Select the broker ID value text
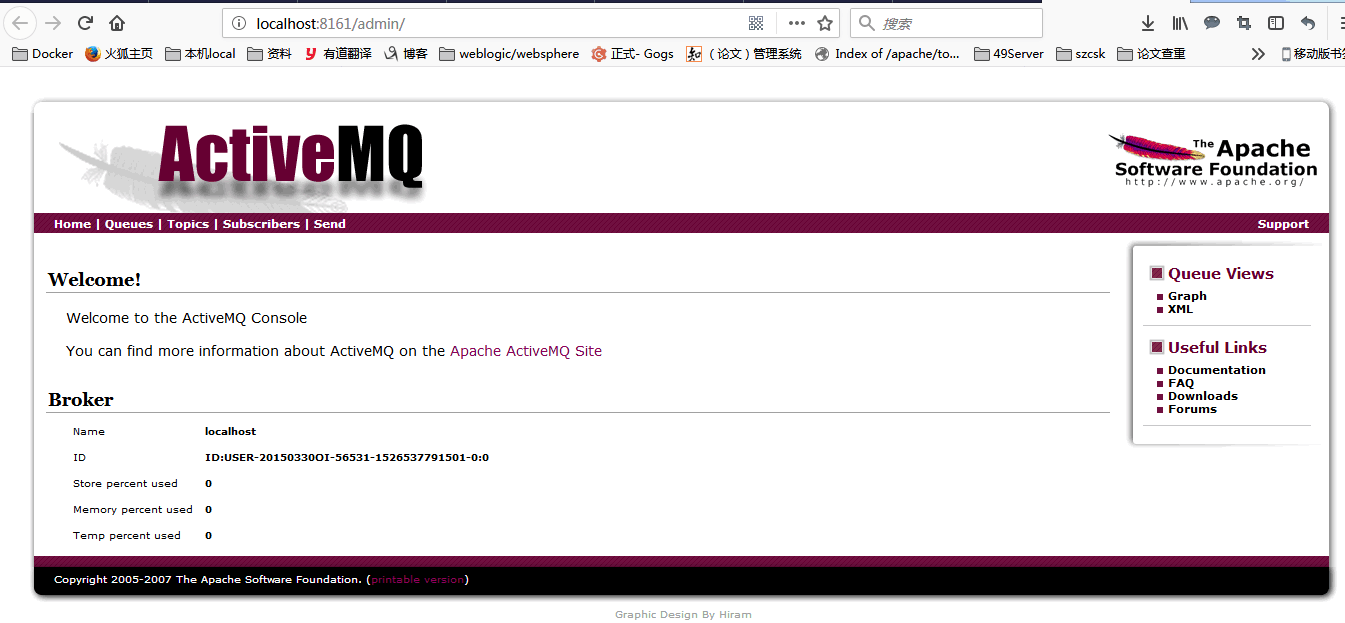Viewport: 1345px width, 623px height. pos(347,458)
